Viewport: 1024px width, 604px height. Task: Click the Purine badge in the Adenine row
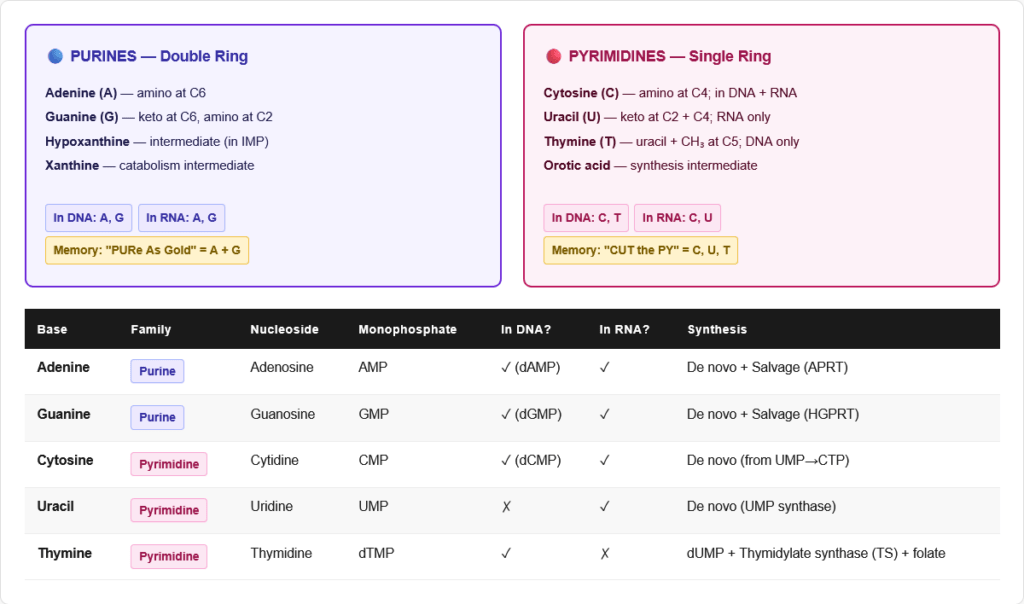(x=157, y=371)
